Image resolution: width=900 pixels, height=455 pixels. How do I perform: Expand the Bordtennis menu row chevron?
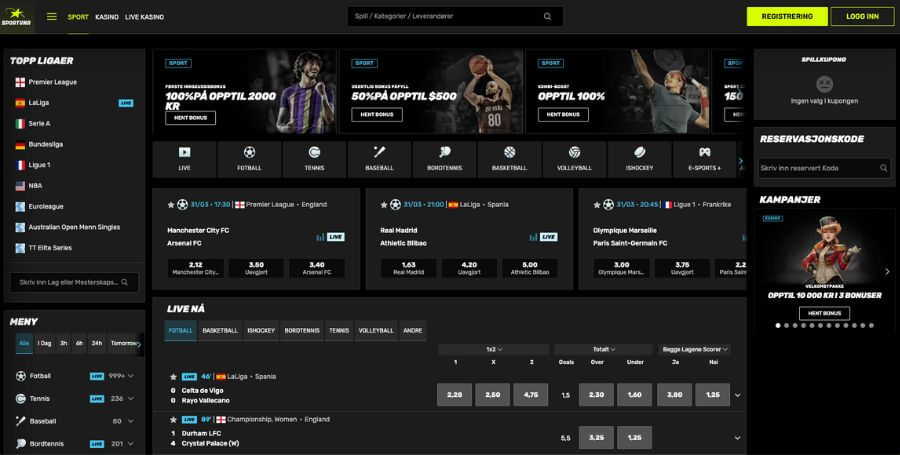coord(131,444)
